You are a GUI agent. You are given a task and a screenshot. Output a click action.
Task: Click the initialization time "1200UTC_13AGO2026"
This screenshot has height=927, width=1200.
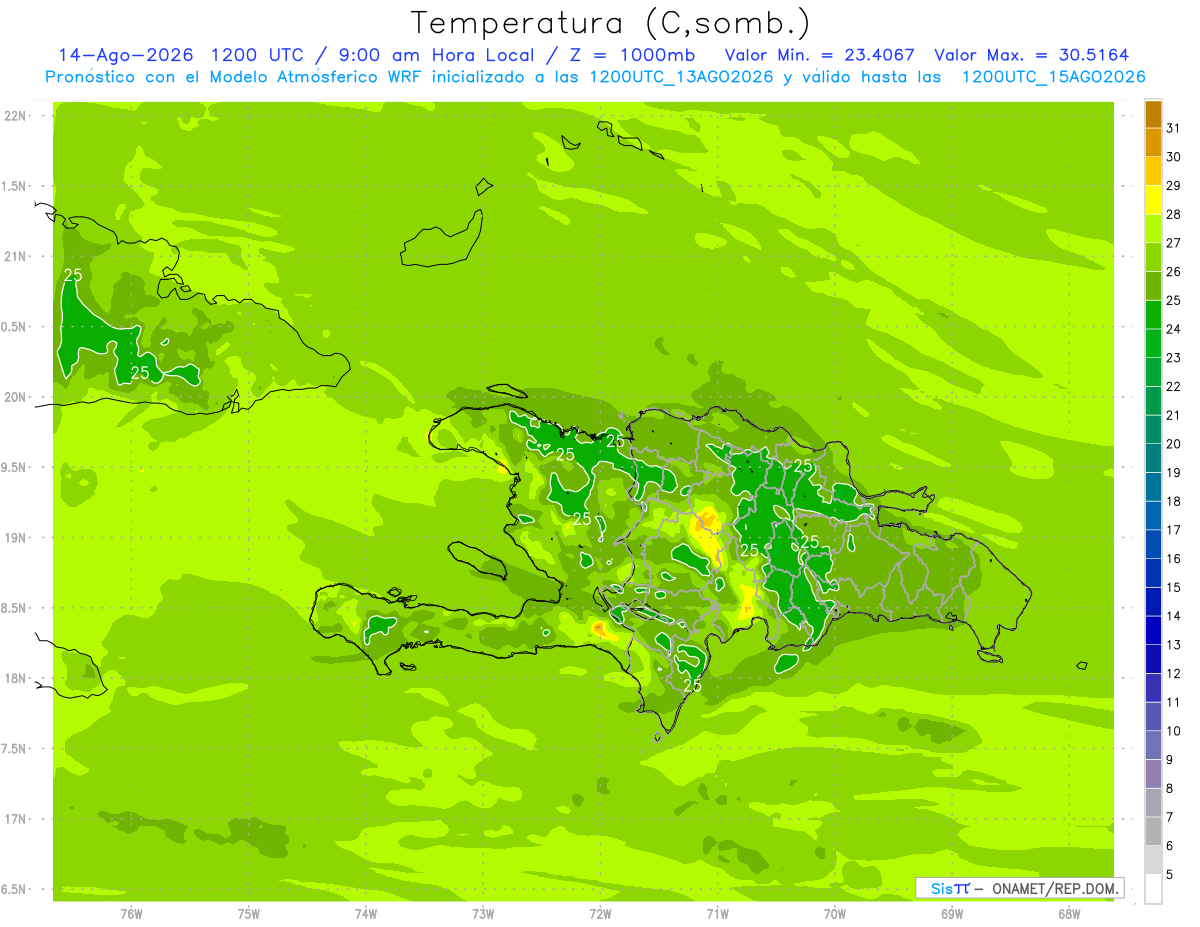click(680, 77)
